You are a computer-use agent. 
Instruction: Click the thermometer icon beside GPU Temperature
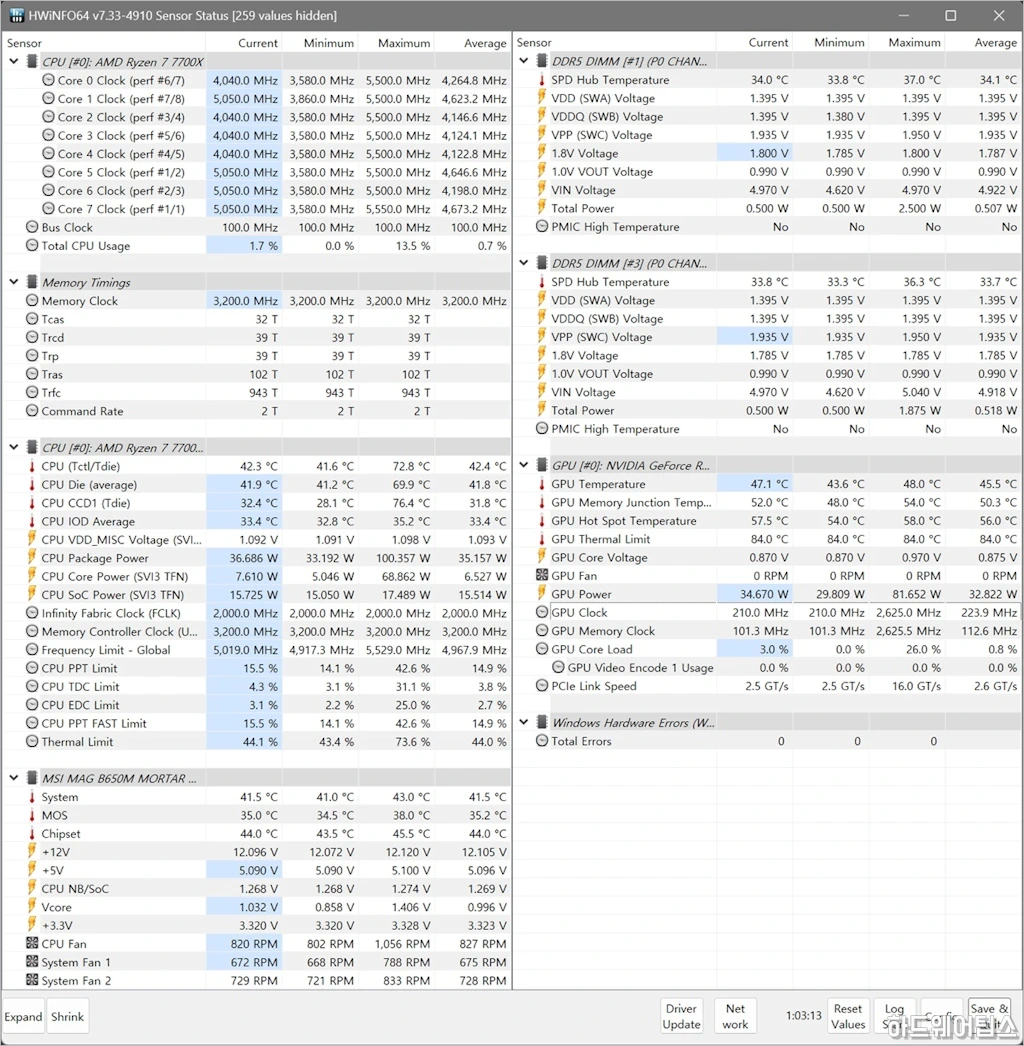[x=542, y=484]
